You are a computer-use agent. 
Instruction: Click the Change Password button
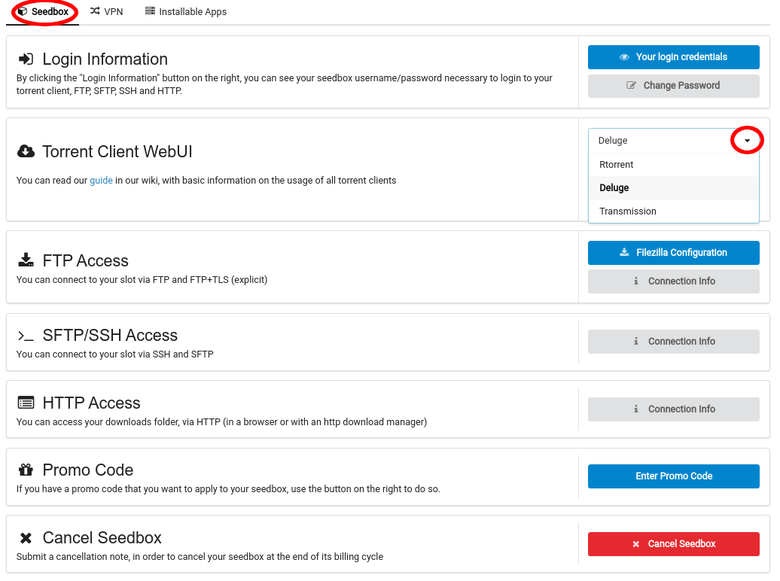click(x=674, y=86)
